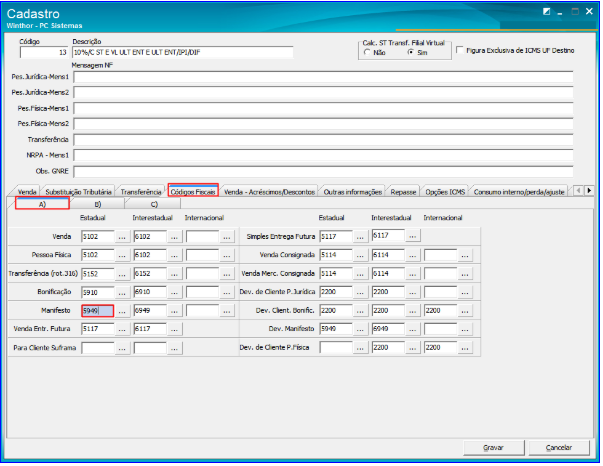Open lookup for Manifesto Estadual code
Image resolution: width=603 pixels, height=466 pixels.
[122, 311]
